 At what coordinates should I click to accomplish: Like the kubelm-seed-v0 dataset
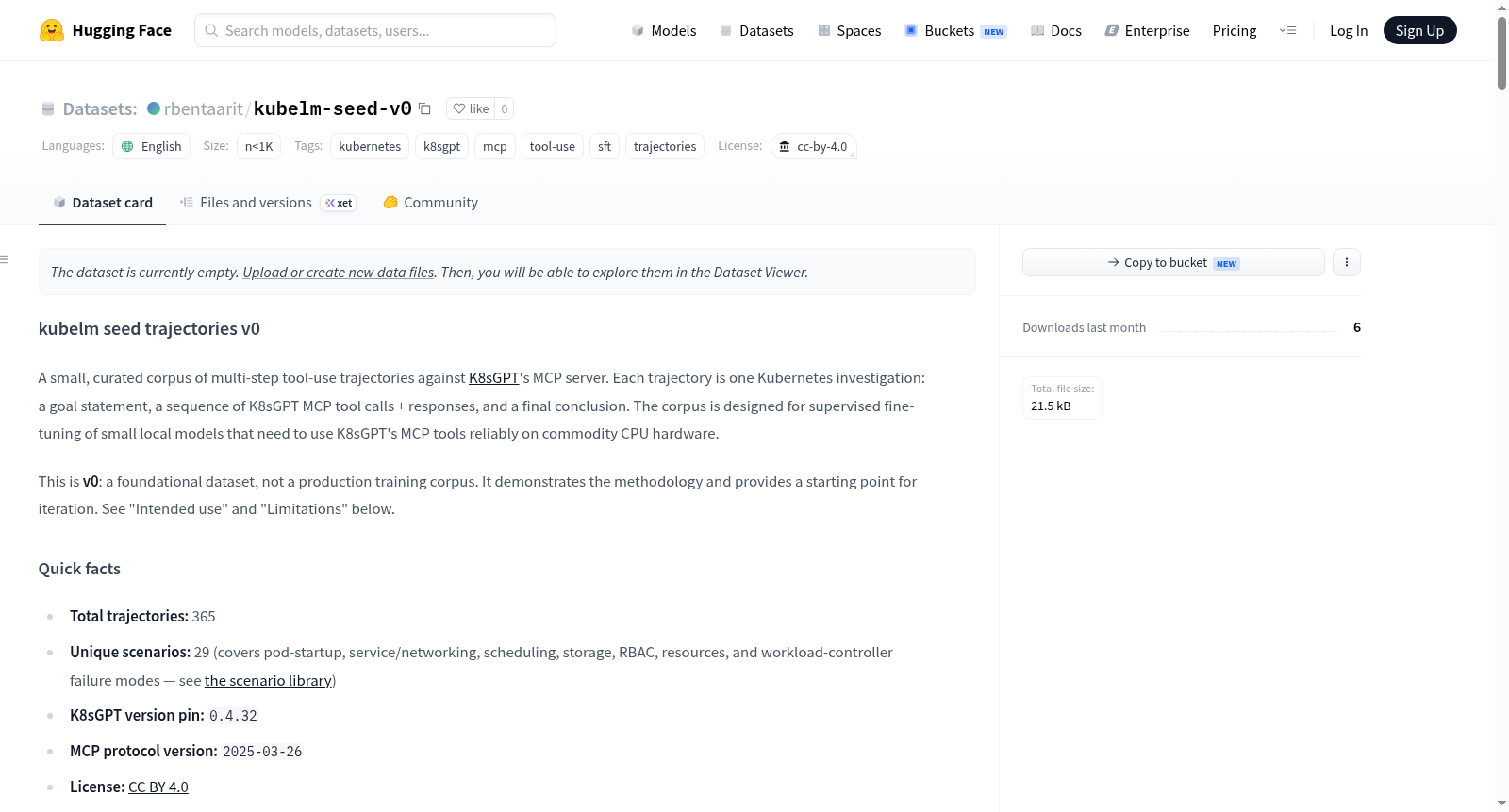coord(471,108)
